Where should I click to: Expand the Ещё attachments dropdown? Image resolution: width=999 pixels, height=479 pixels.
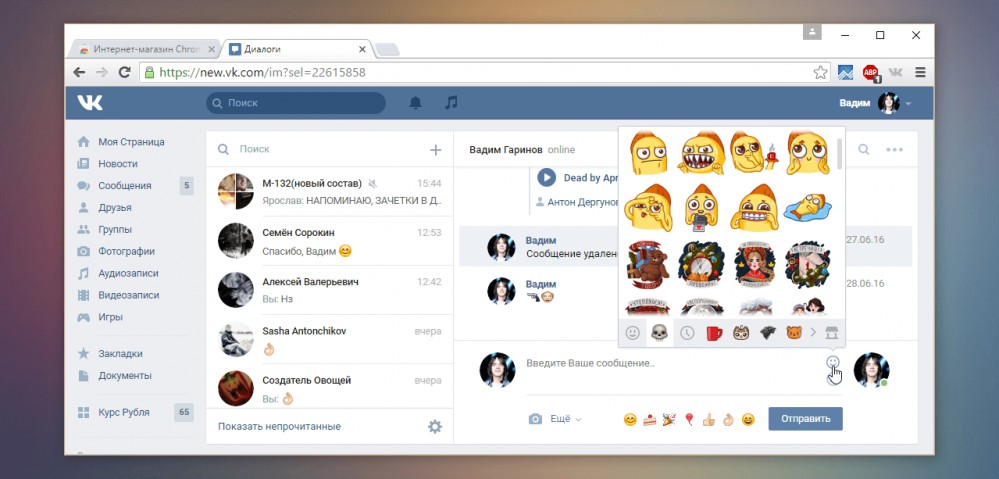(566, 419)
